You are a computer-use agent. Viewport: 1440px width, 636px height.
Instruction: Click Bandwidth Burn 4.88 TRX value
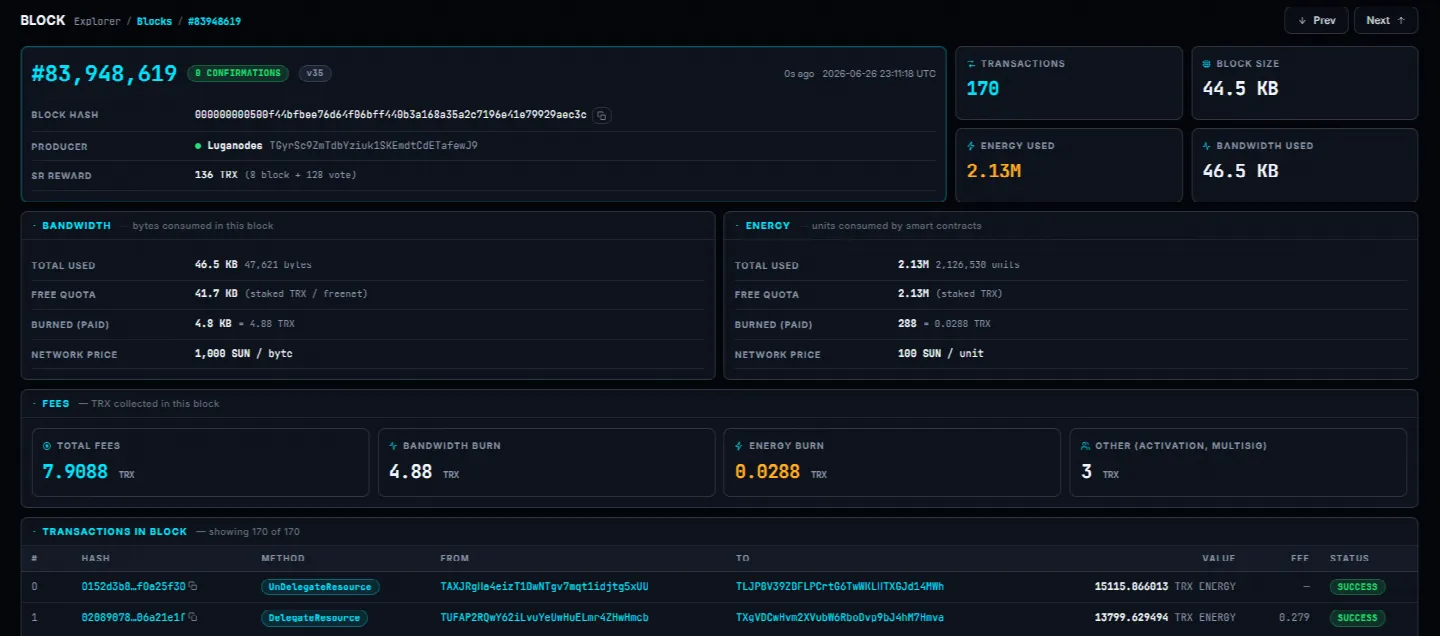(424, 472)
